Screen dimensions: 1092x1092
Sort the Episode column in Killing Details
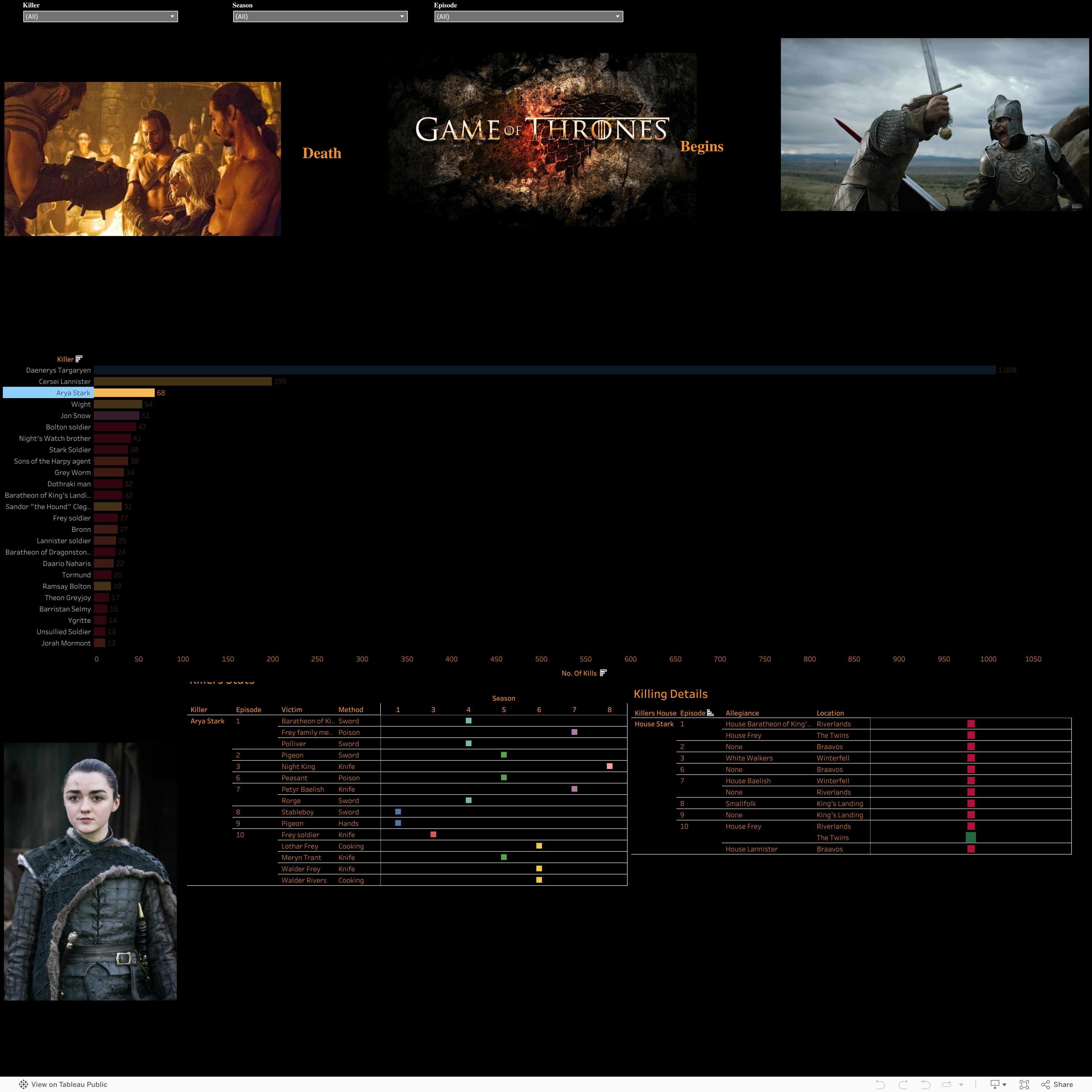click(710, 713)
